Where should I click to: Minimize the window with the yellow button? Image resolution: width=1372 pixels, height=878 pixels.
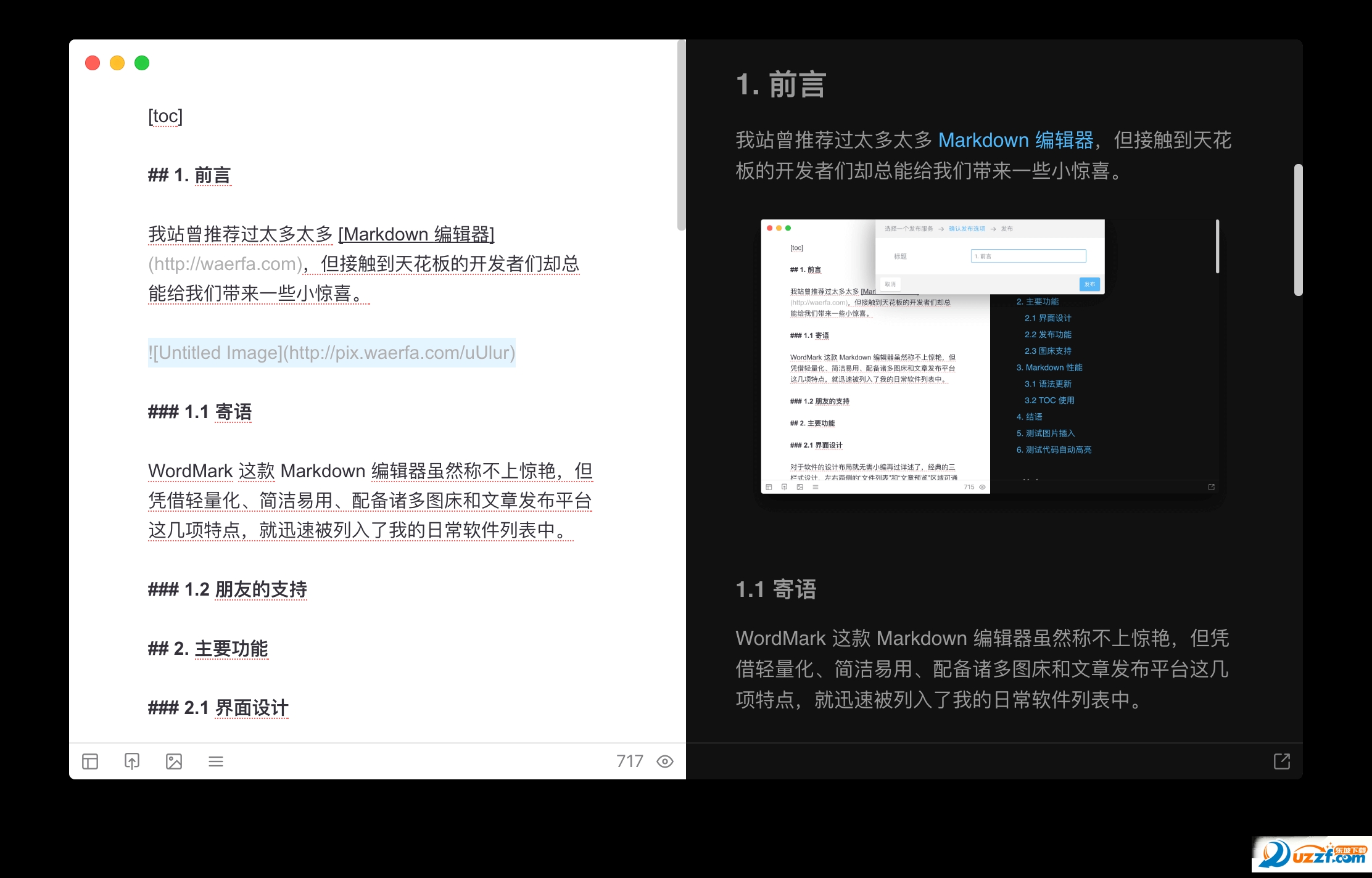[x=117, y=62]
